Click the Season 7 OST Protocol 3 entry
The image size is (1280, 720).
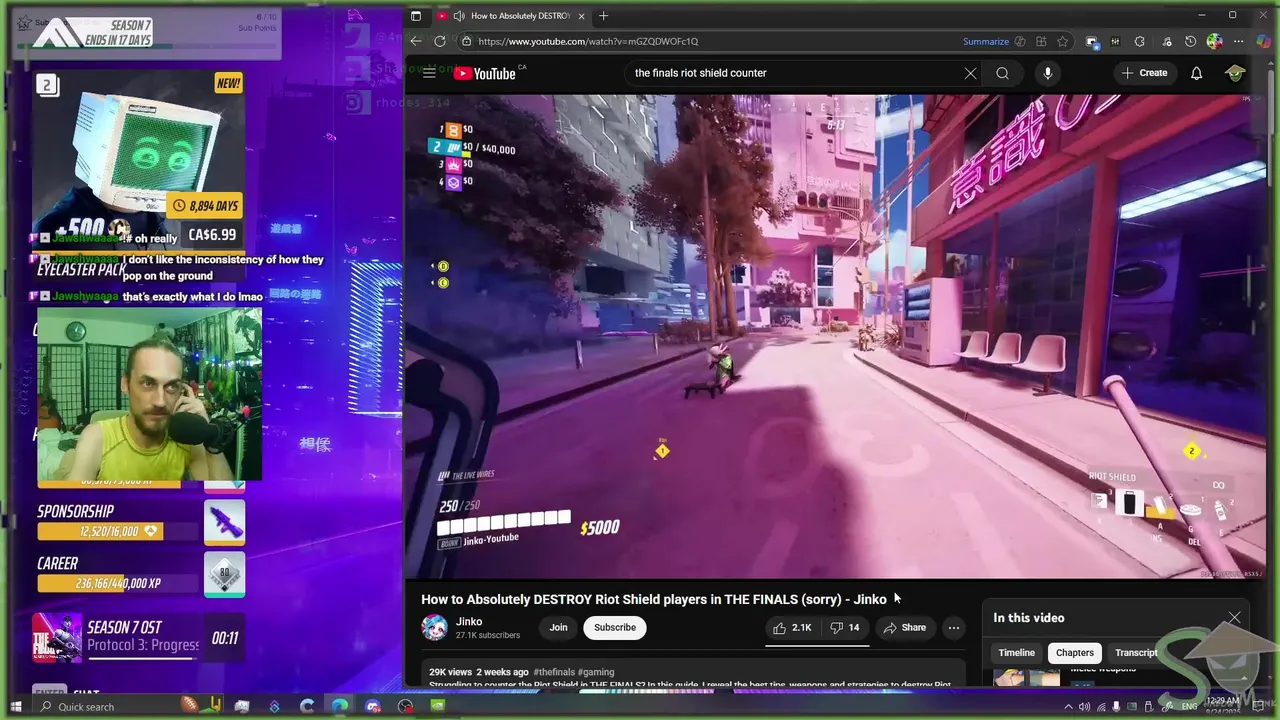tap(137, 637)
